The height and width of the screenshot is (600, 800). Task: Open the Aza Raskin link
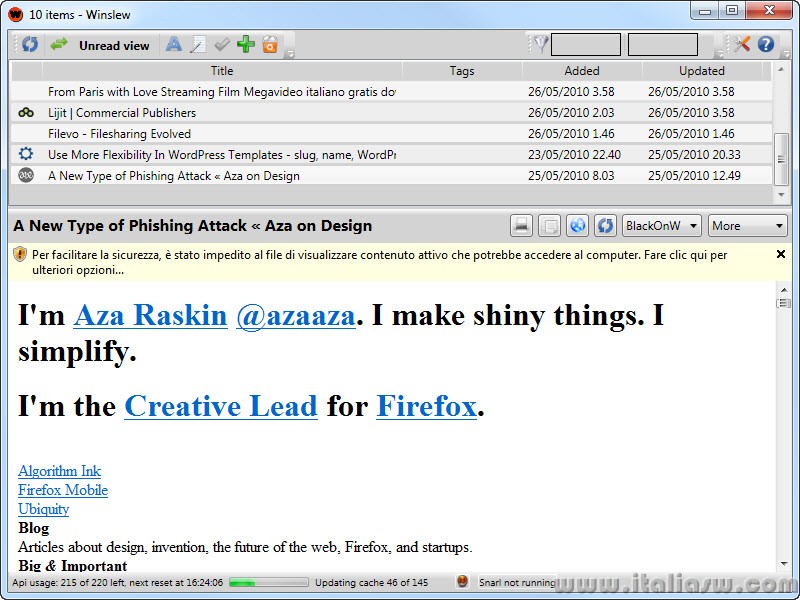coord(150,315)
